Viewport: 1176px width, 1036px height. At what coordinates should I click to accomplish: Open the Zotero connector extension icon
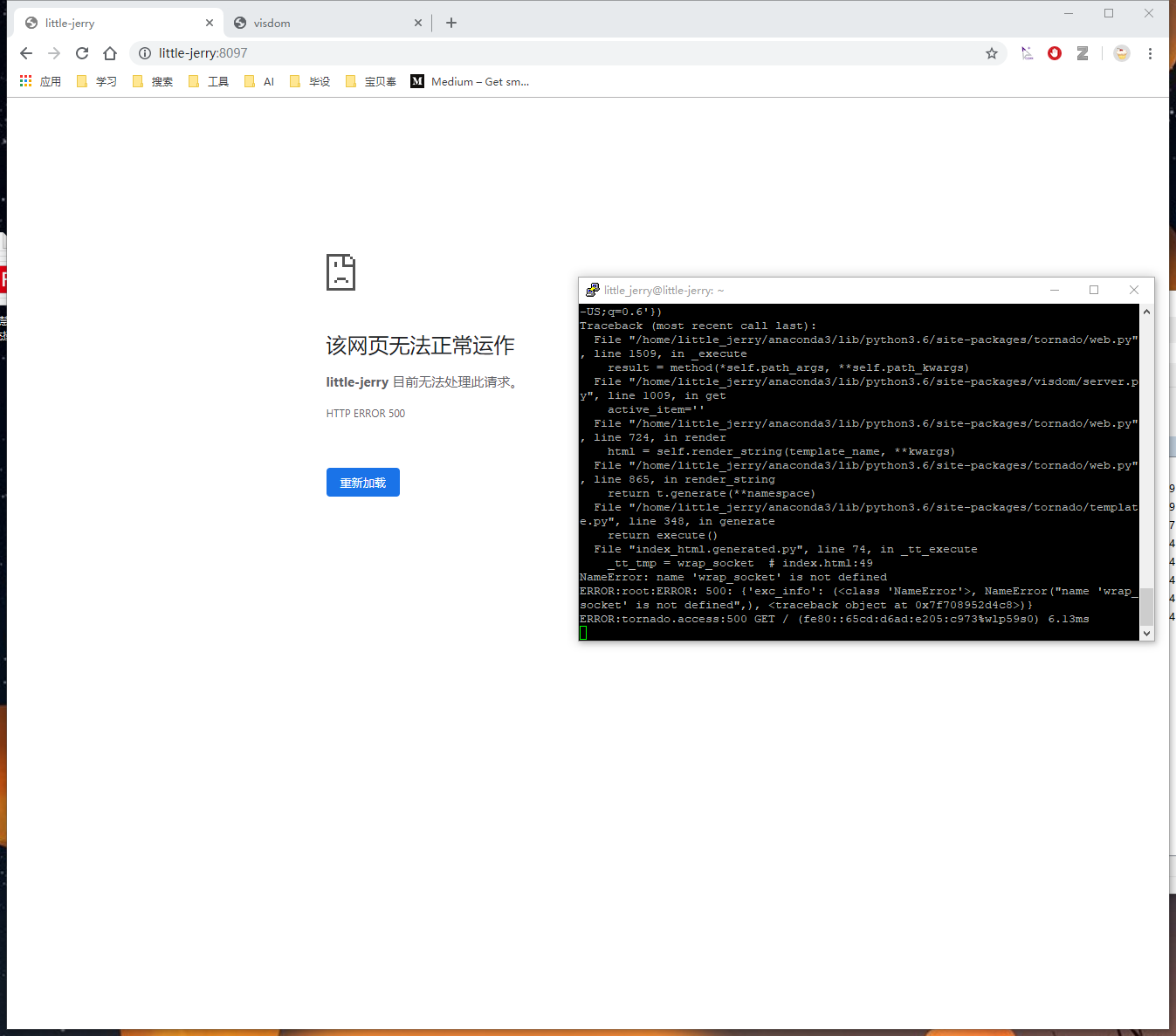tap(1083, 52)
